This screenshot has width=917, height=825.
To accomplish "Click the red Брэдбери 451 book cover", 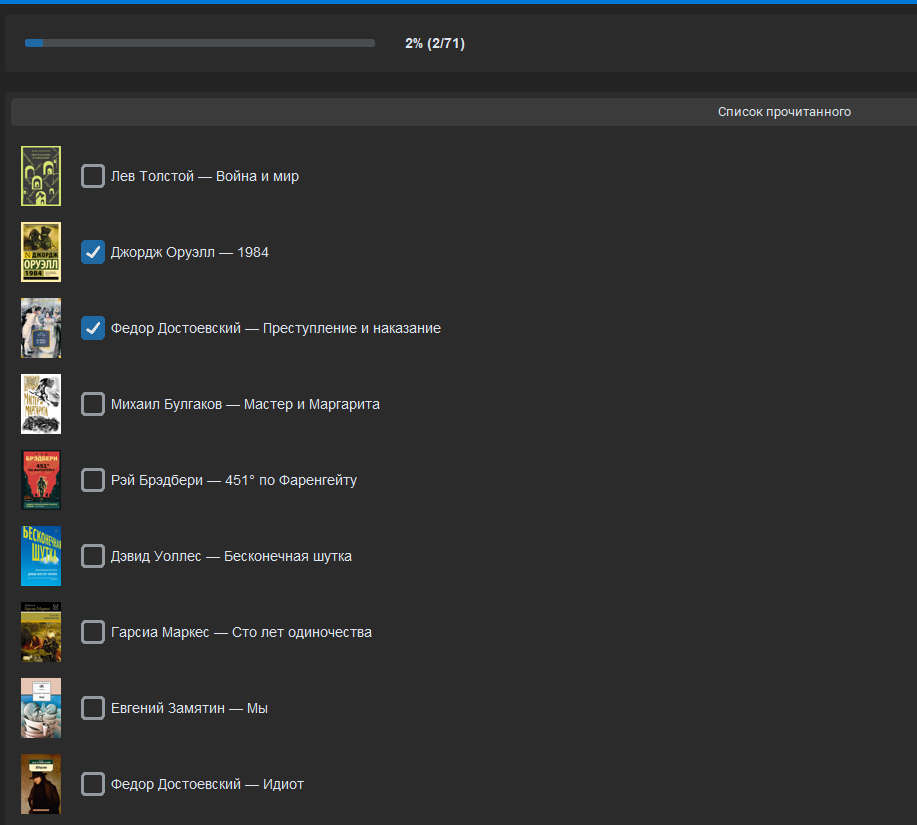I will pyautogui.click(x=41, y=480).
